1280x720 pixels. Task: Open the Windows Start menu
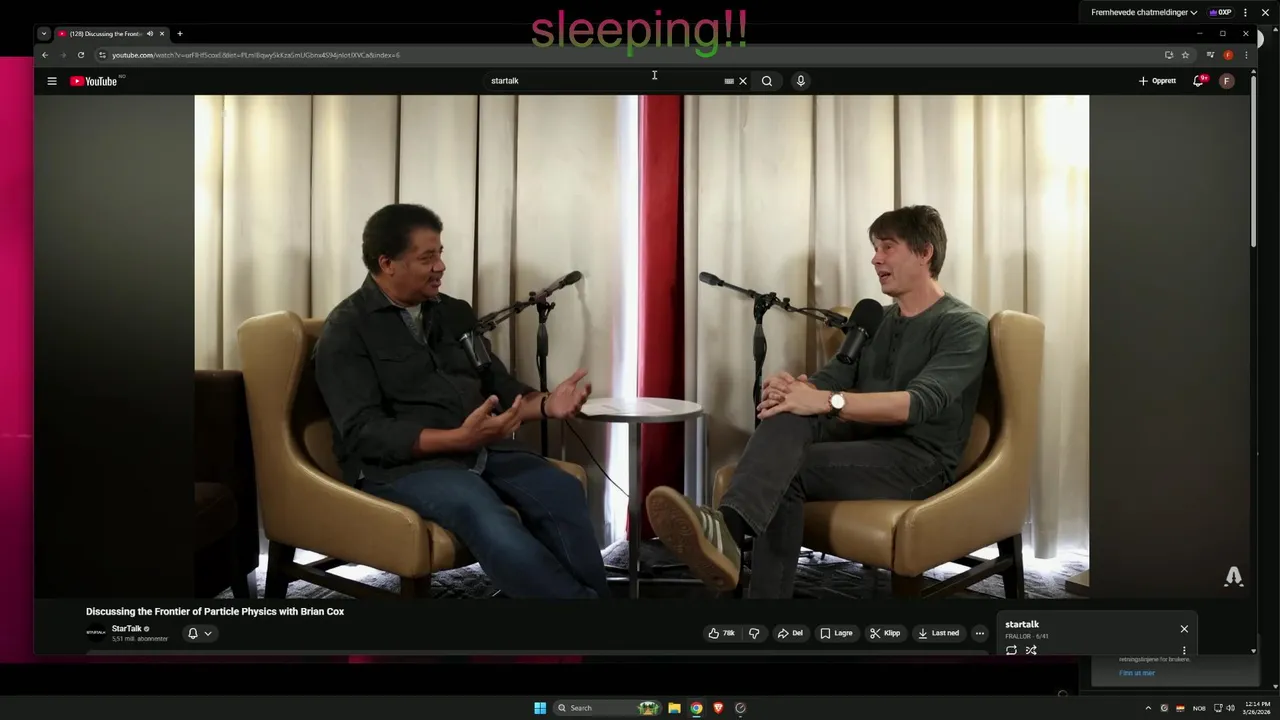click(540, 708)
